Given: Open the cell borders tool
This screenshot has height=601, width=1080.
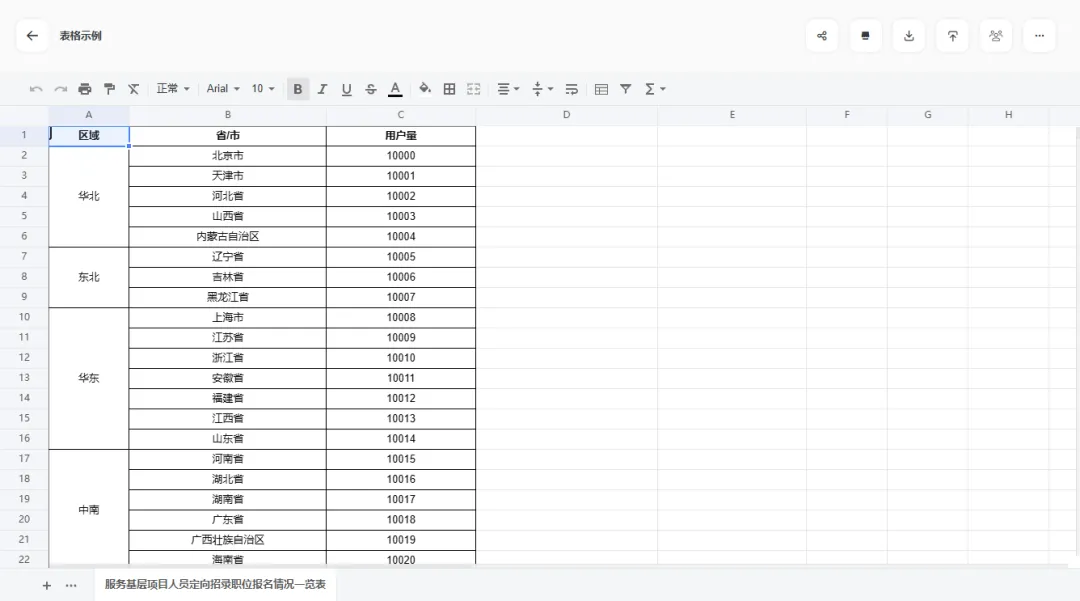Looking at the screenshot, I should coord(449,89).
